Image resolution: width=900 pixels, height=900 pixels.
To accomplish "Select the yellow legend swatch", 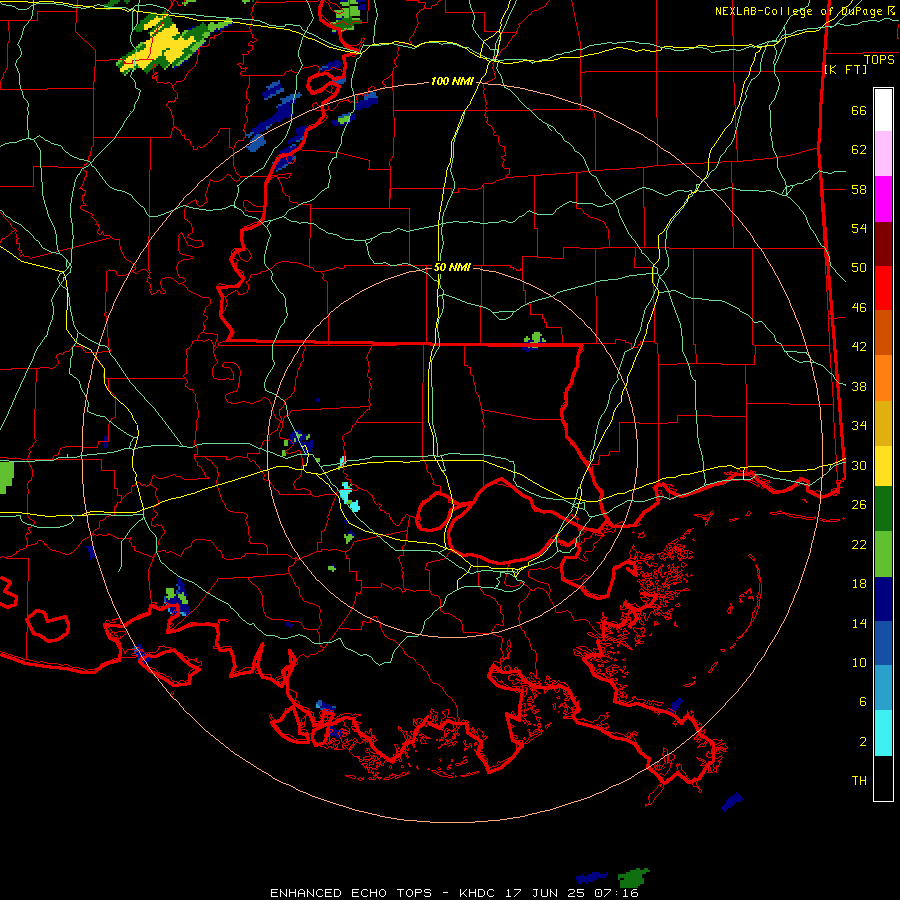I will tap(883, 466).
